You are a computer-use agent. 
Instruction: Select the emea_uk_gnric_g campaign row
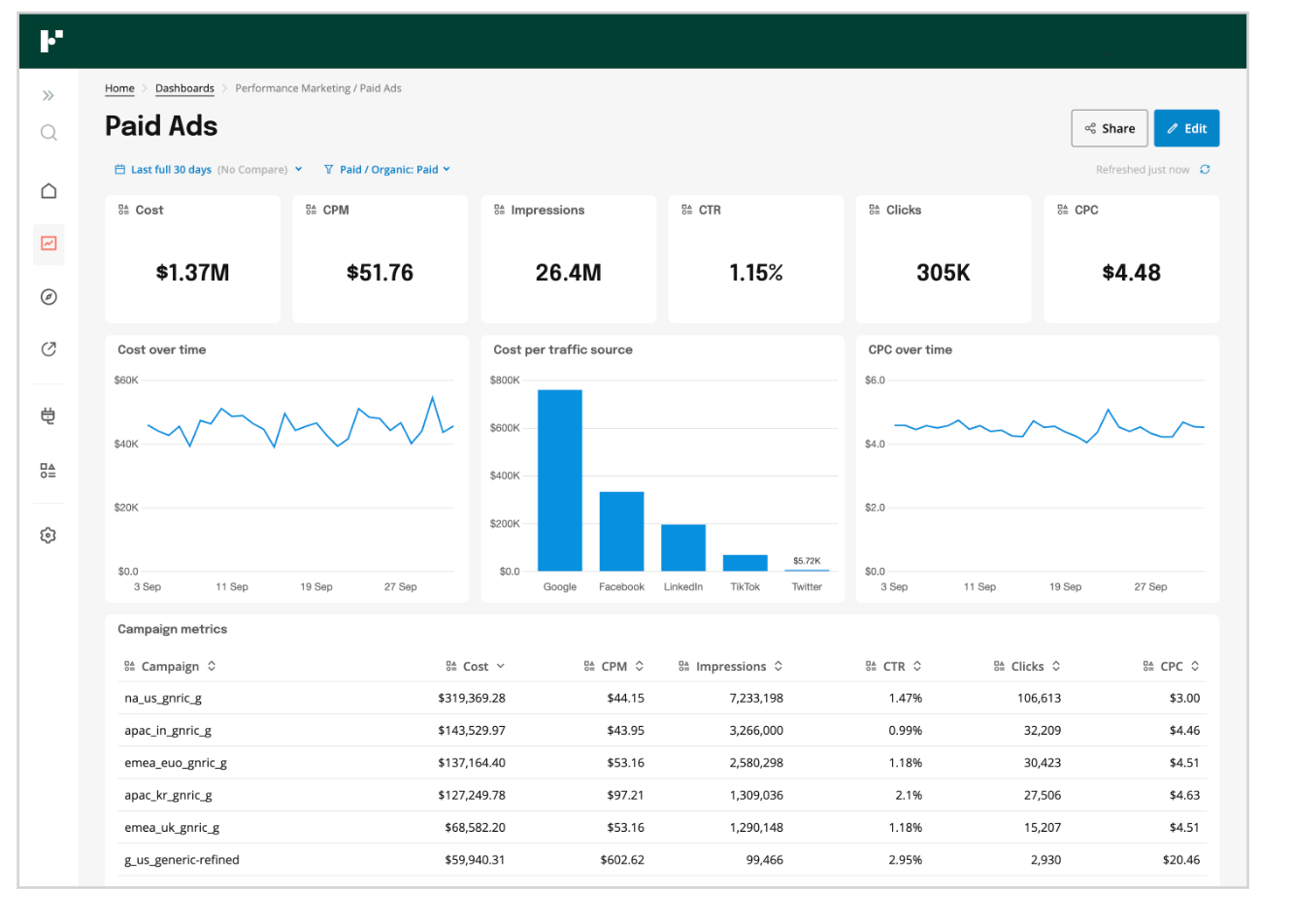[662, 827]
